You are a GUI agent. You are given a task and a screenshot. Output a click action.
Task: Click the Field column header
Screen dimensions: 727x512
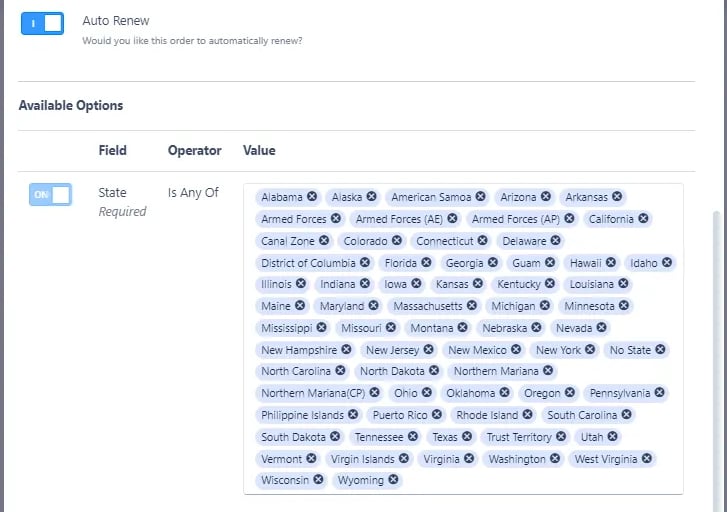pyautogui.click(x=112, y=151)
